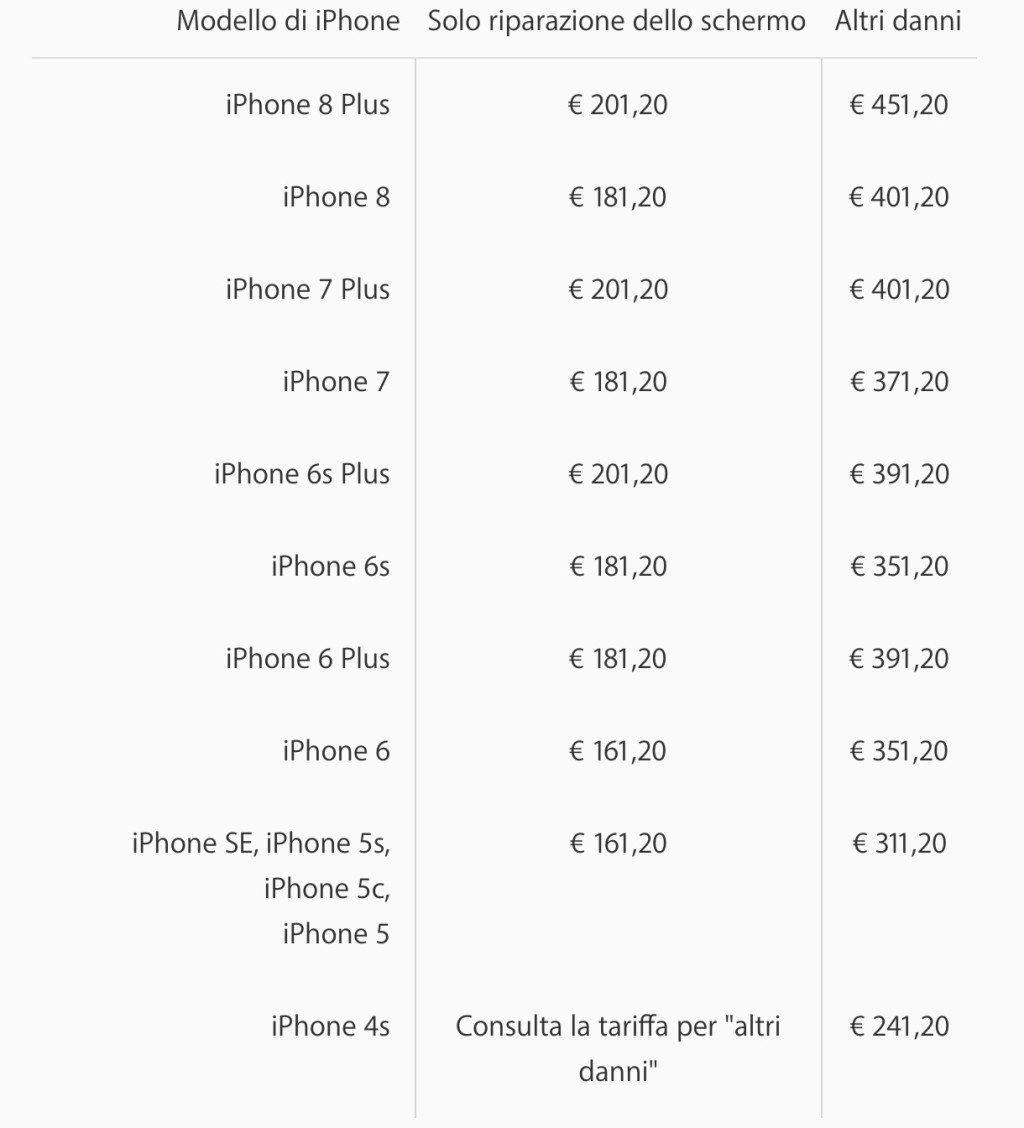Select the iPhone 7 Plus row label

[308, 289]
